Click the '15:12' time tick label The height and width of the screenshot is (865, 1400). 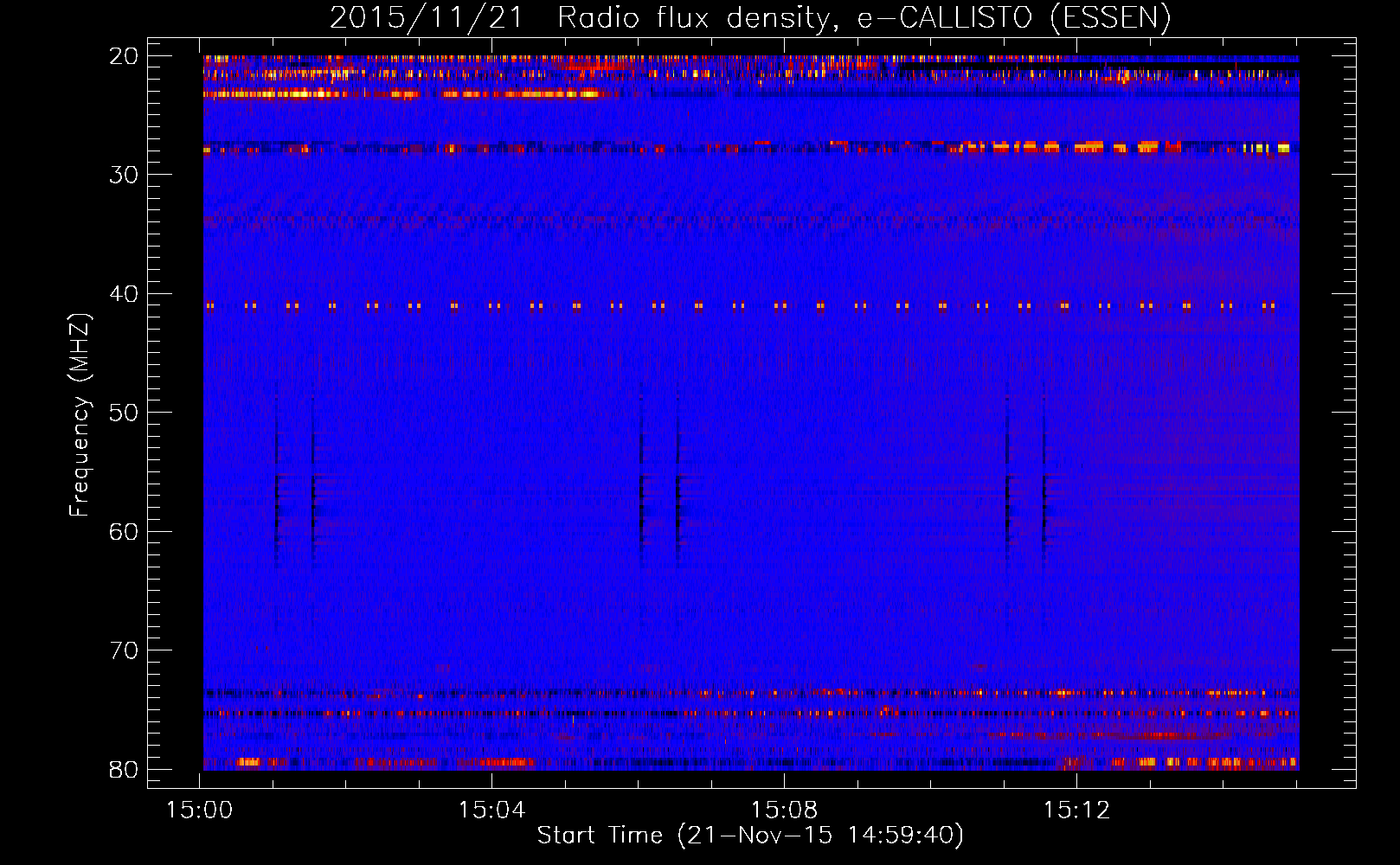coord(1076,810)
